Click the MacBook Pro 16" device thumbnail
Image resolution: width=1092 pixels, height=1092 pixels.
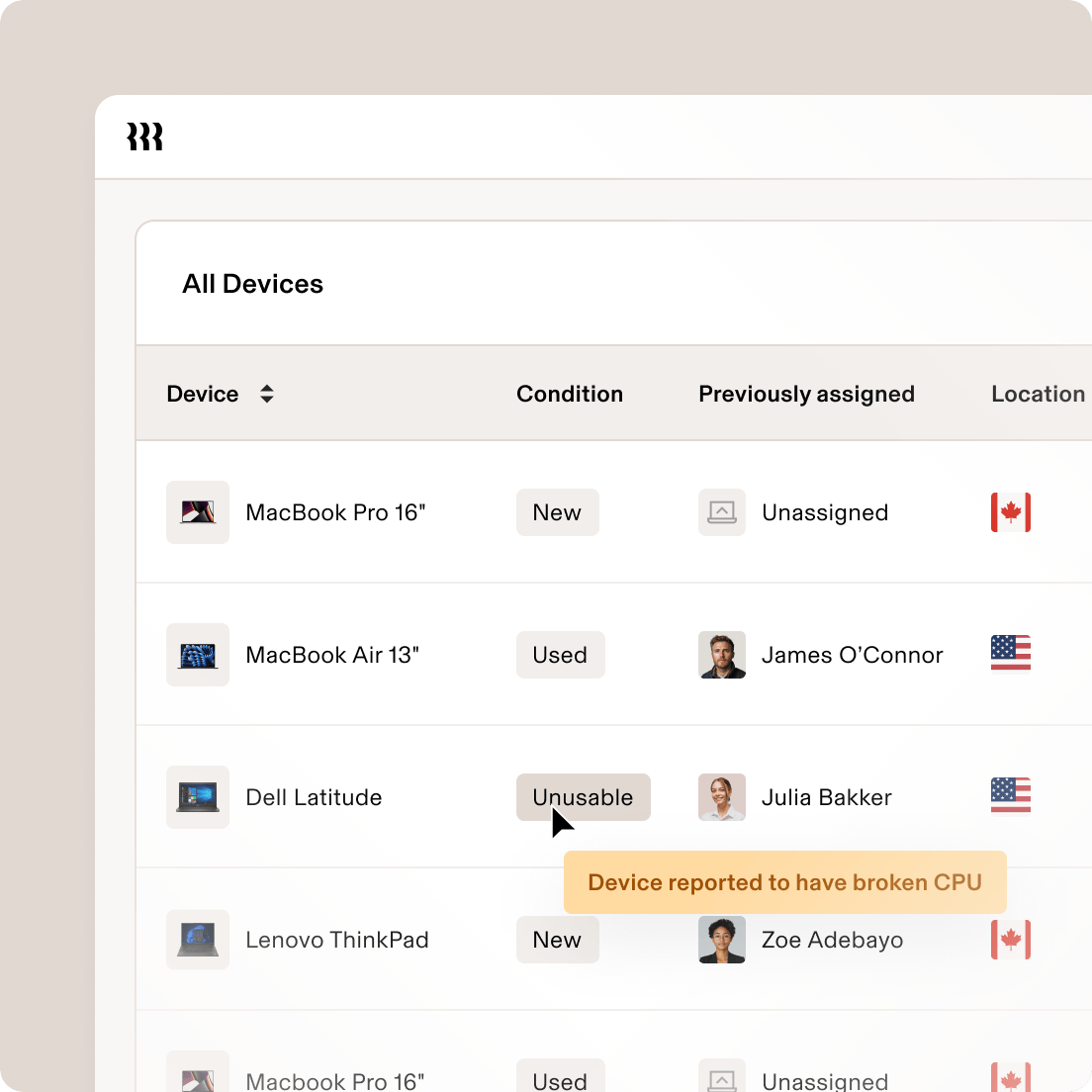pos(198,512)
